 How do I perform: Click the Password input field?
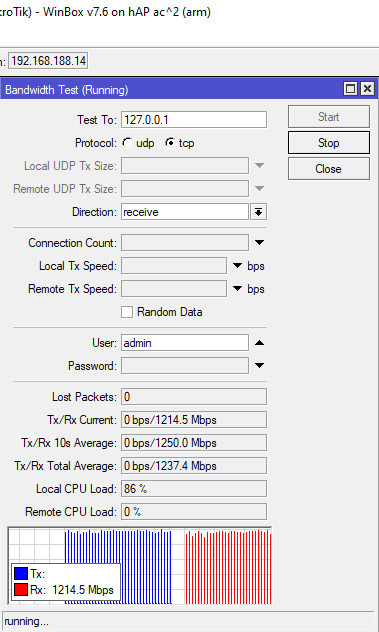tap(185, 366)
